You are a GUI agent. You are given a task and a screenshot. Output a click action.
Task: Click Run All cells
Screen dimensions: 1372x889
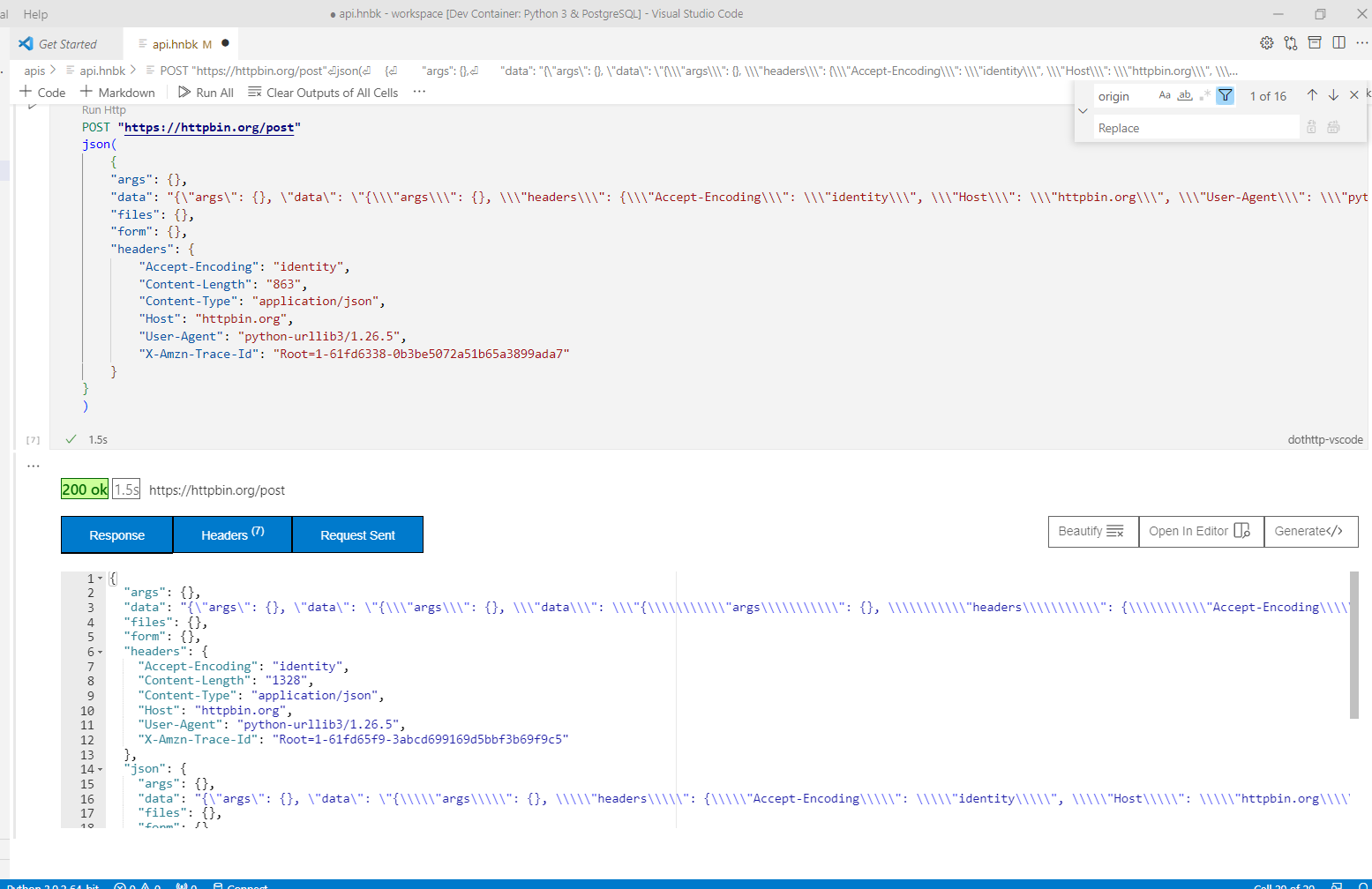[x=206, y=93]
